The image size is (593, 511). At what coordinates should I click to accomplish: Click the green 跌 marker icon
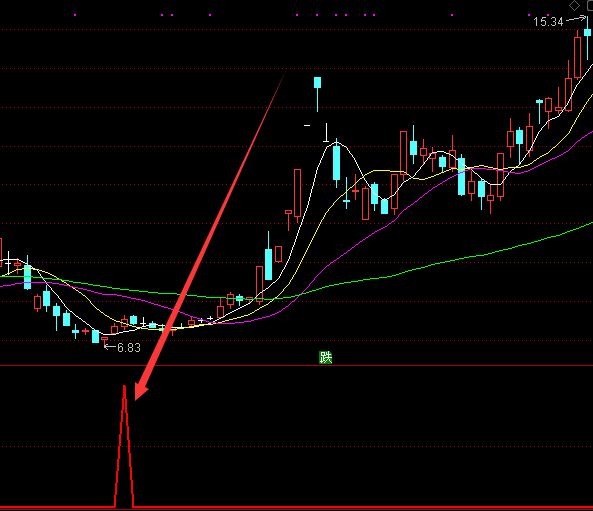326,357
